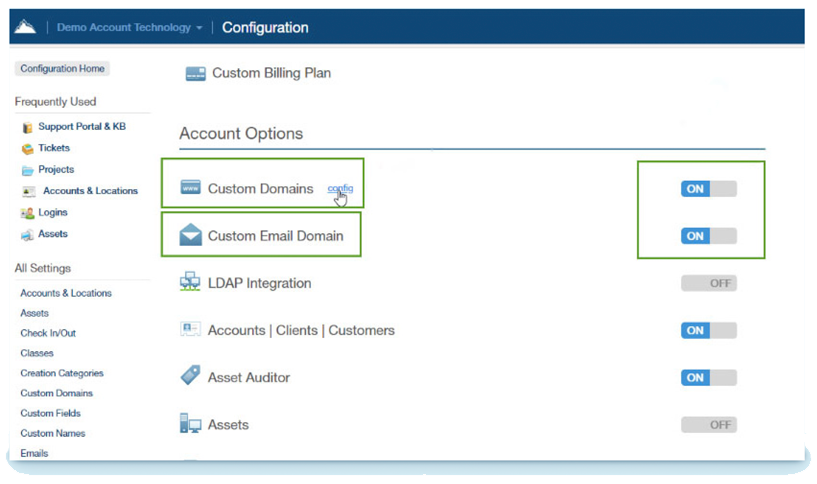
Task: Click the Custom Domains www icon
Action: click(x=190, y=188)
